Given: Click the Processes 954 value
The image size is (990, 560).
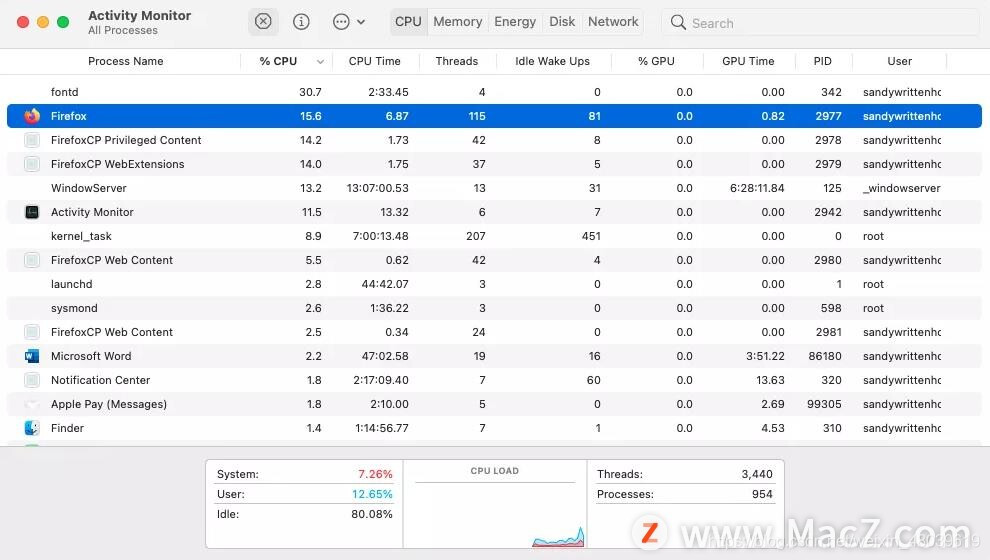Looking at the screenshot, I should point(762,494).
